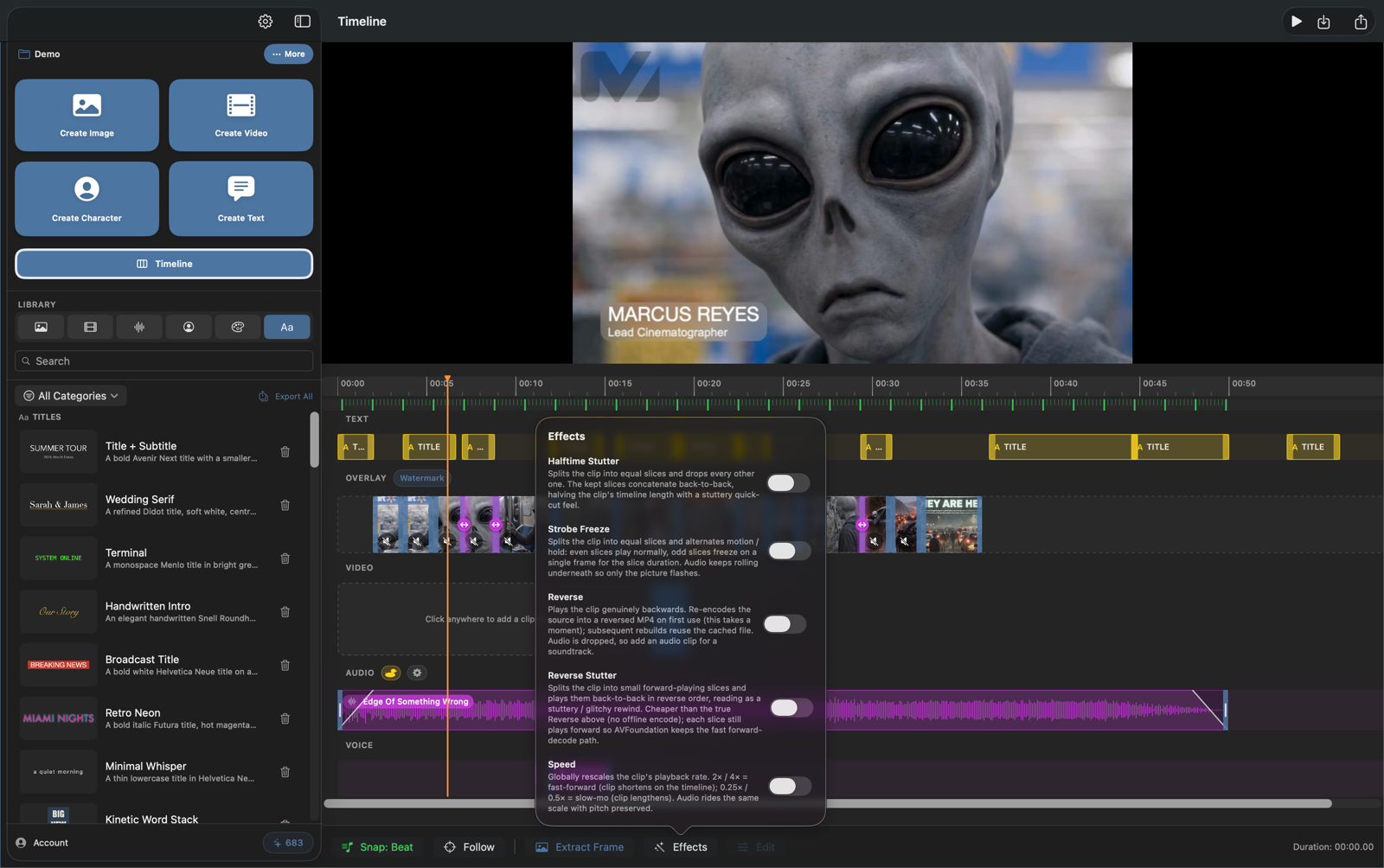Select the Aa text library tab
Image resolution: width=1384 pixels, height=868 pixels.
click(x=287, y=327)
